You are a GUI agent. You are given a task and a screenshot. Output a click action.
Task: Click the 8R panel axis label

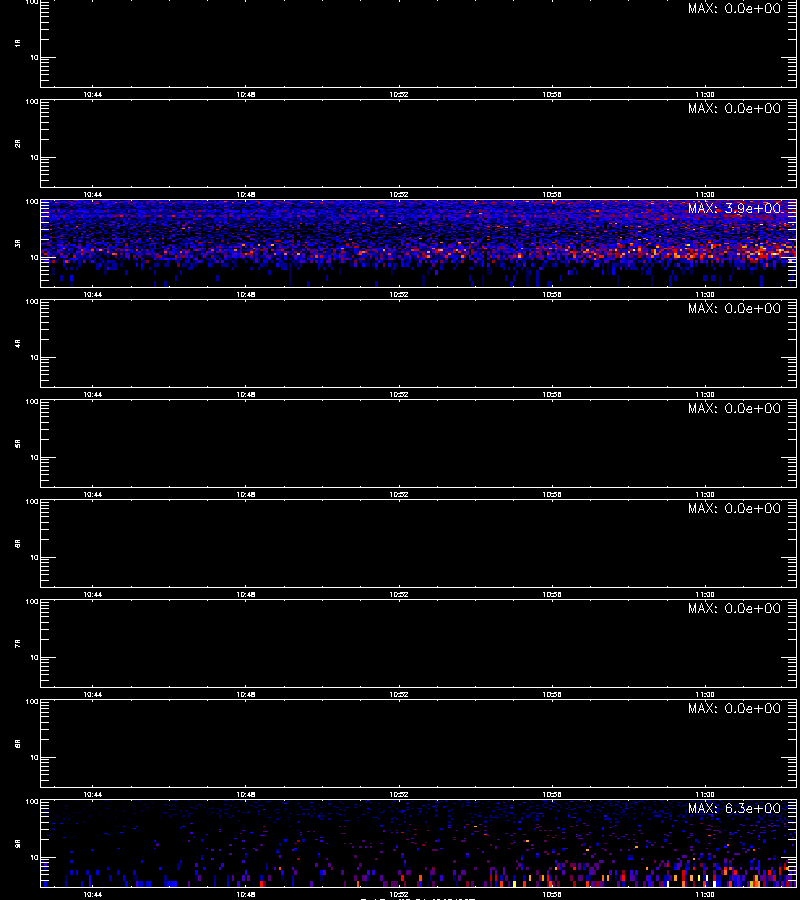[x=18, y=743]
